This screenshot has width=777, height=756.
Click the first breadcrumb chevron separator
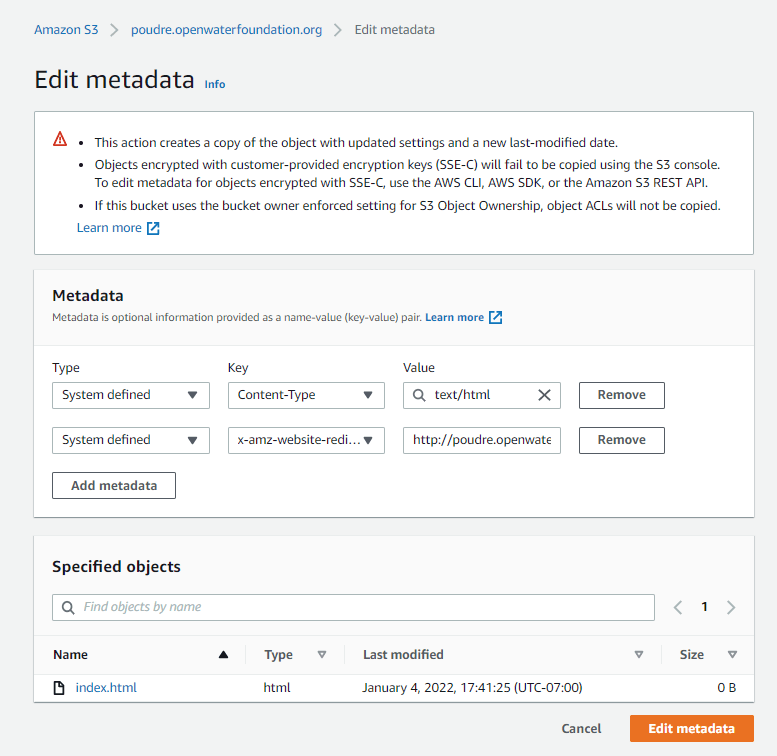click(x=114, y=30)
